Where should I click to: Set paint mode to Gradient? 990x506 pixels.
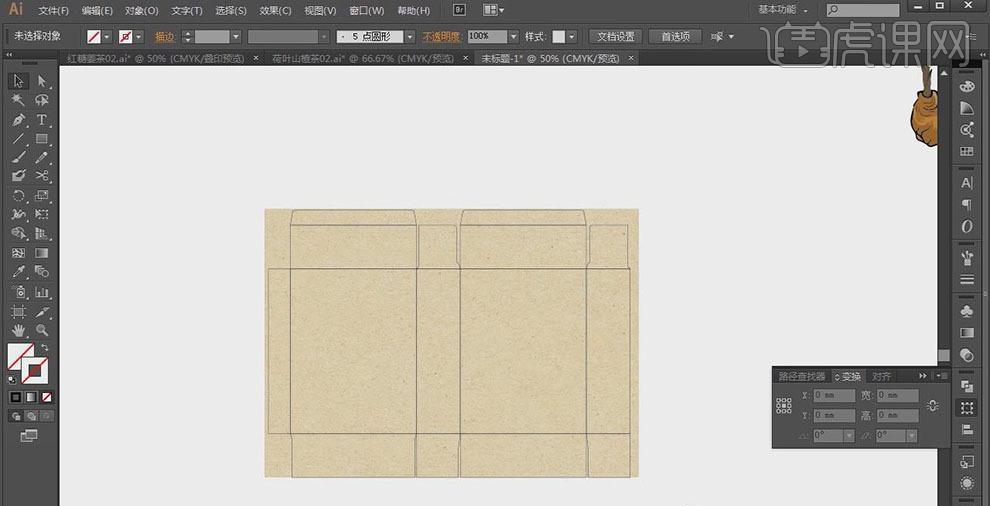pos(31,397)
